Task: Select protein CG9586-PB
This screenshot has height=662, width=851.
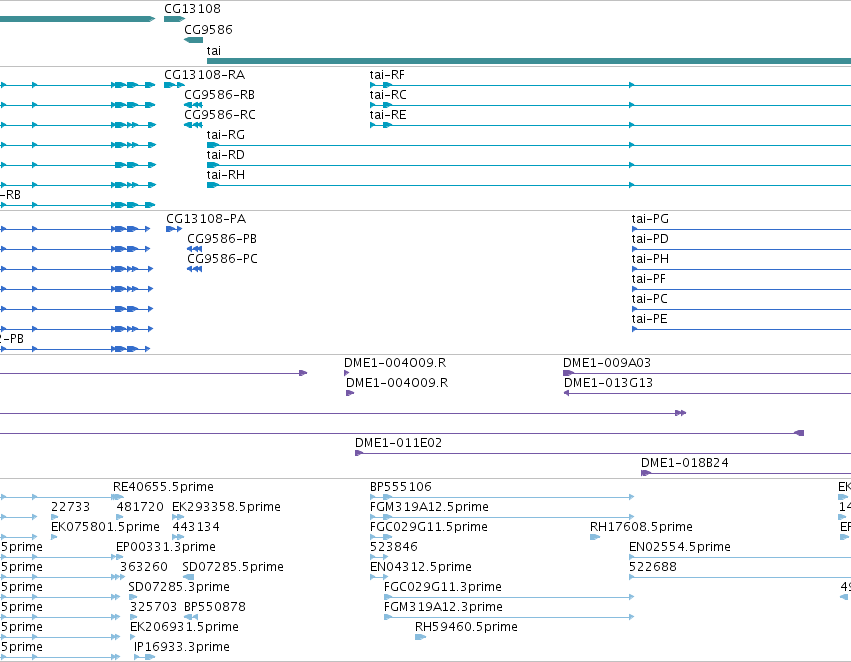Action: tap(221, 239)
